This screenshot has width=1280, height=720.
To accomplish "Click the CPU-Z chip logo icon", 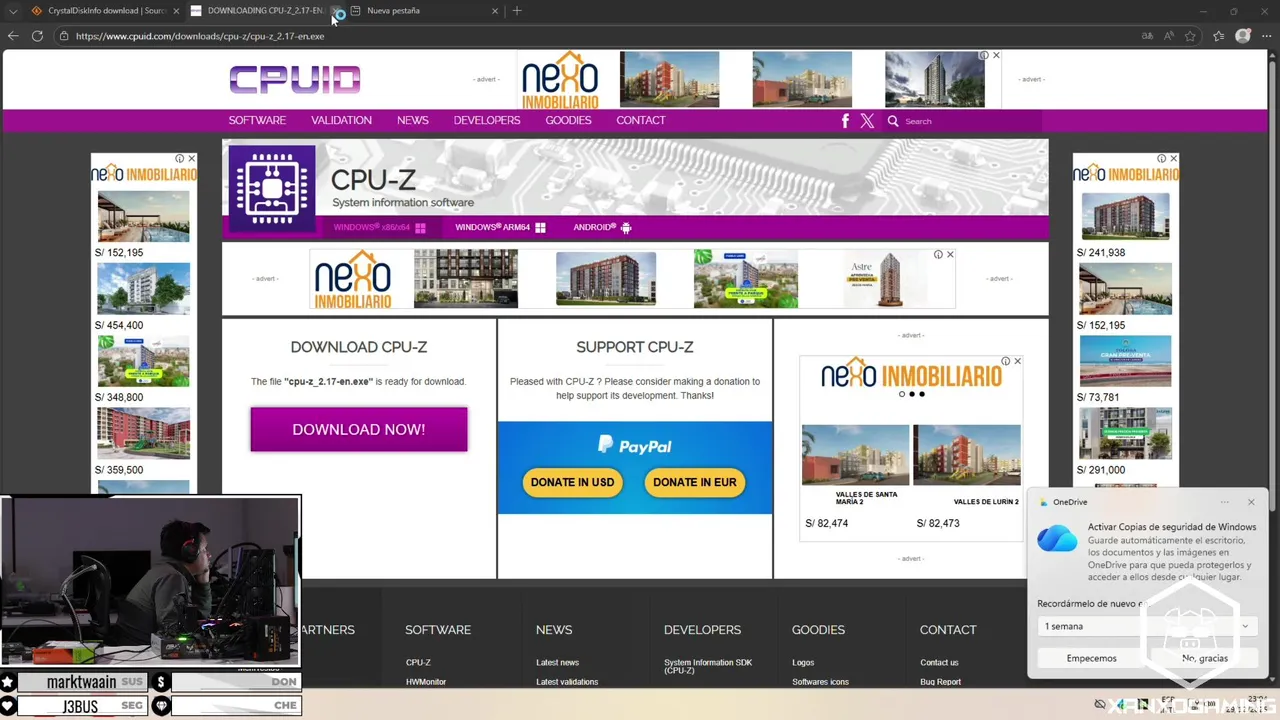I will coord(272,189).
